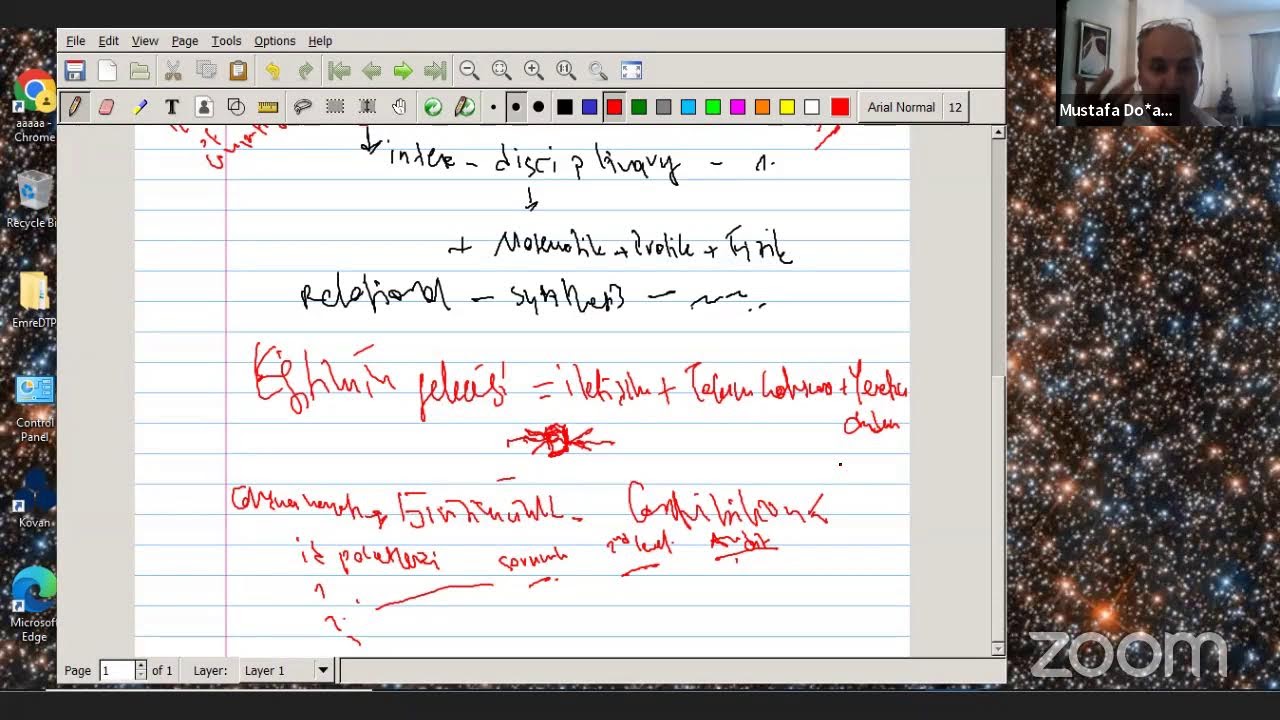Viewport: 1280px width, 720px height.
Task: Click the Default Pen icon
Action: 465,107
